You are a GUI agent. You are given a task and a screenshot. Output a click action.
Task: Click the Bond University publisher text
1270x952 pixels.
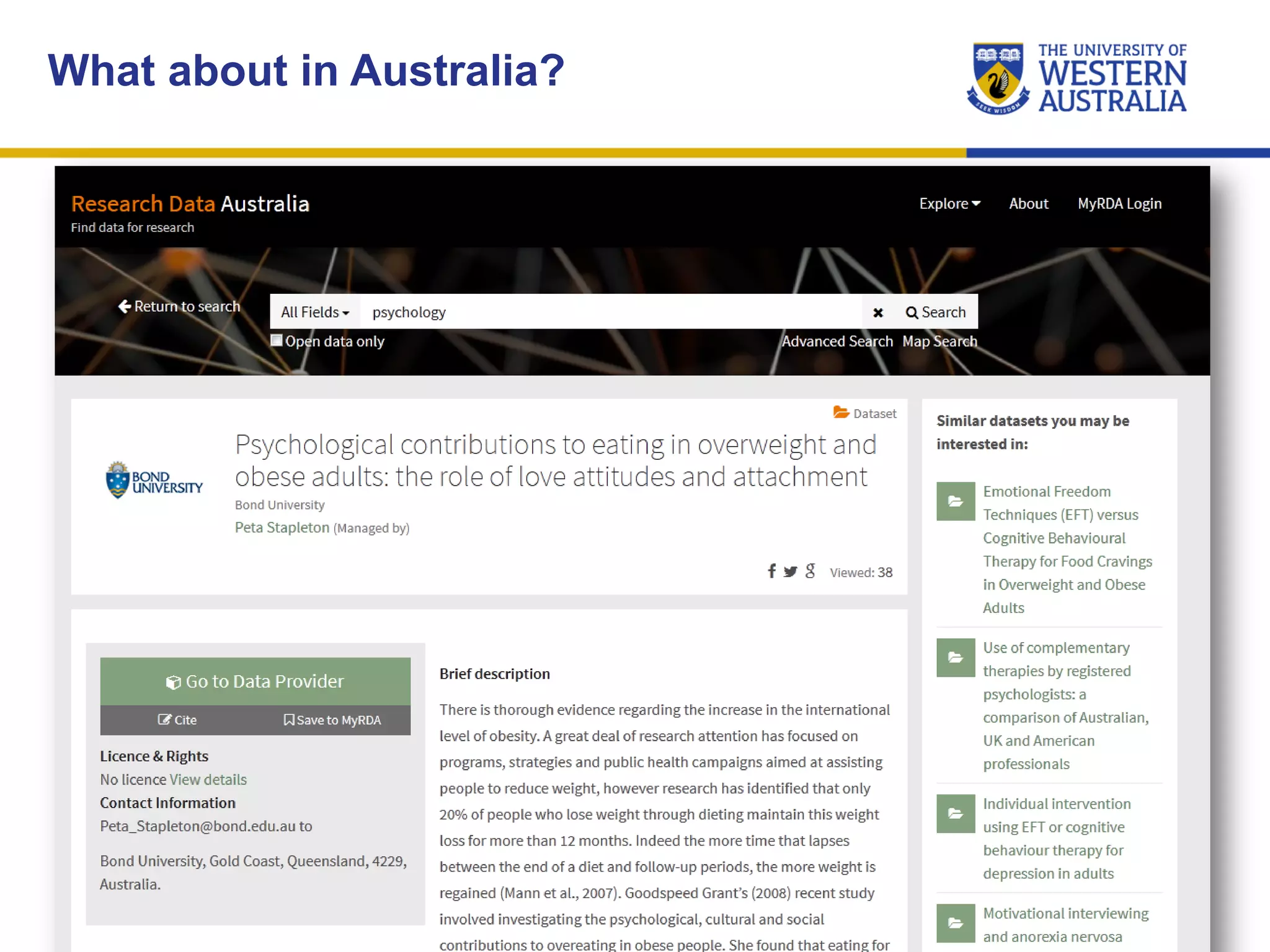(x=280, y=505)
